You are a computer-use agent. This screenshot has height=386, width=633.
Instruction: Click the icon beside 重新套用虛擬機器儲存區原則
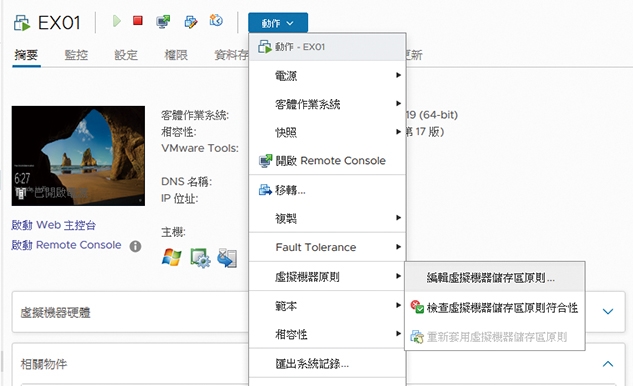417,336
